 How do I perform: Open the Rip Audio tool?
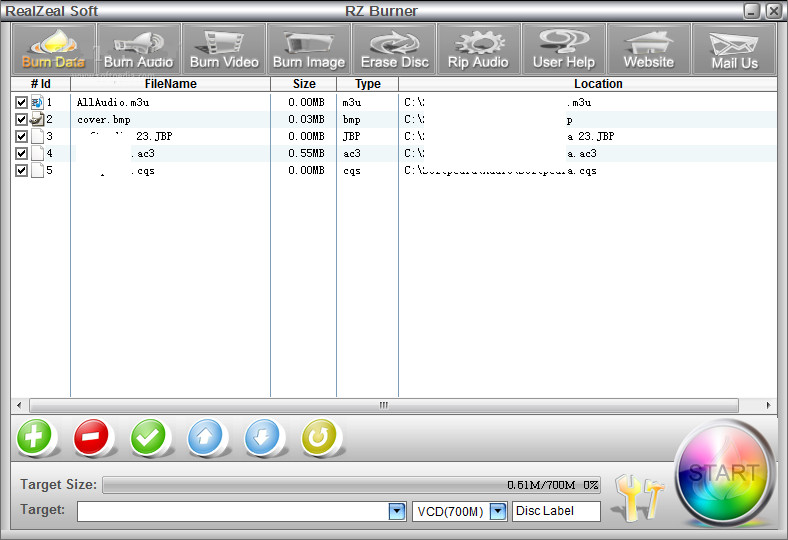[x=478, y=49]
